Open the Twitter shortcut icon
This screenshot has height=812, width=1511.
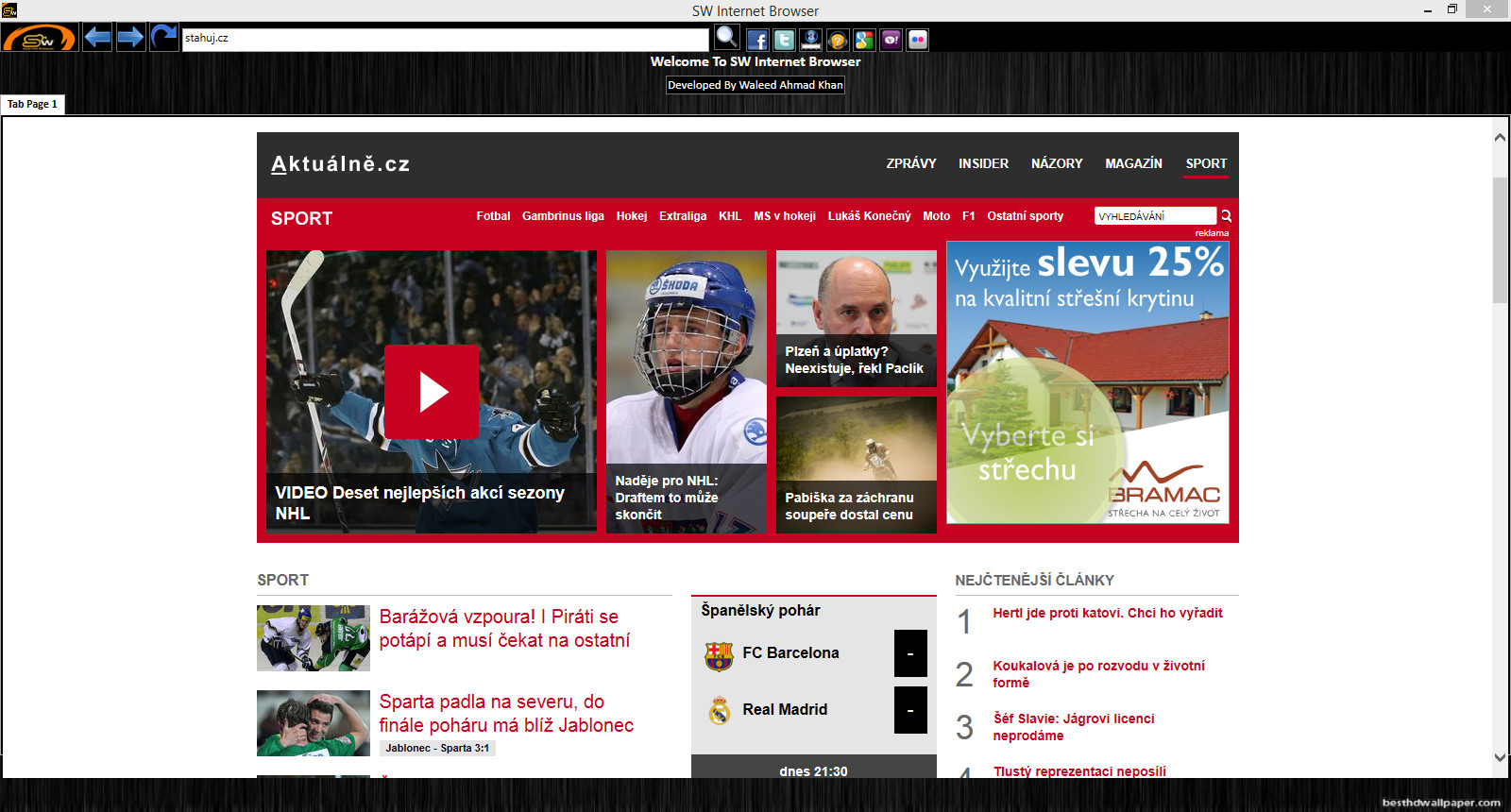click(x=784, y=40)
